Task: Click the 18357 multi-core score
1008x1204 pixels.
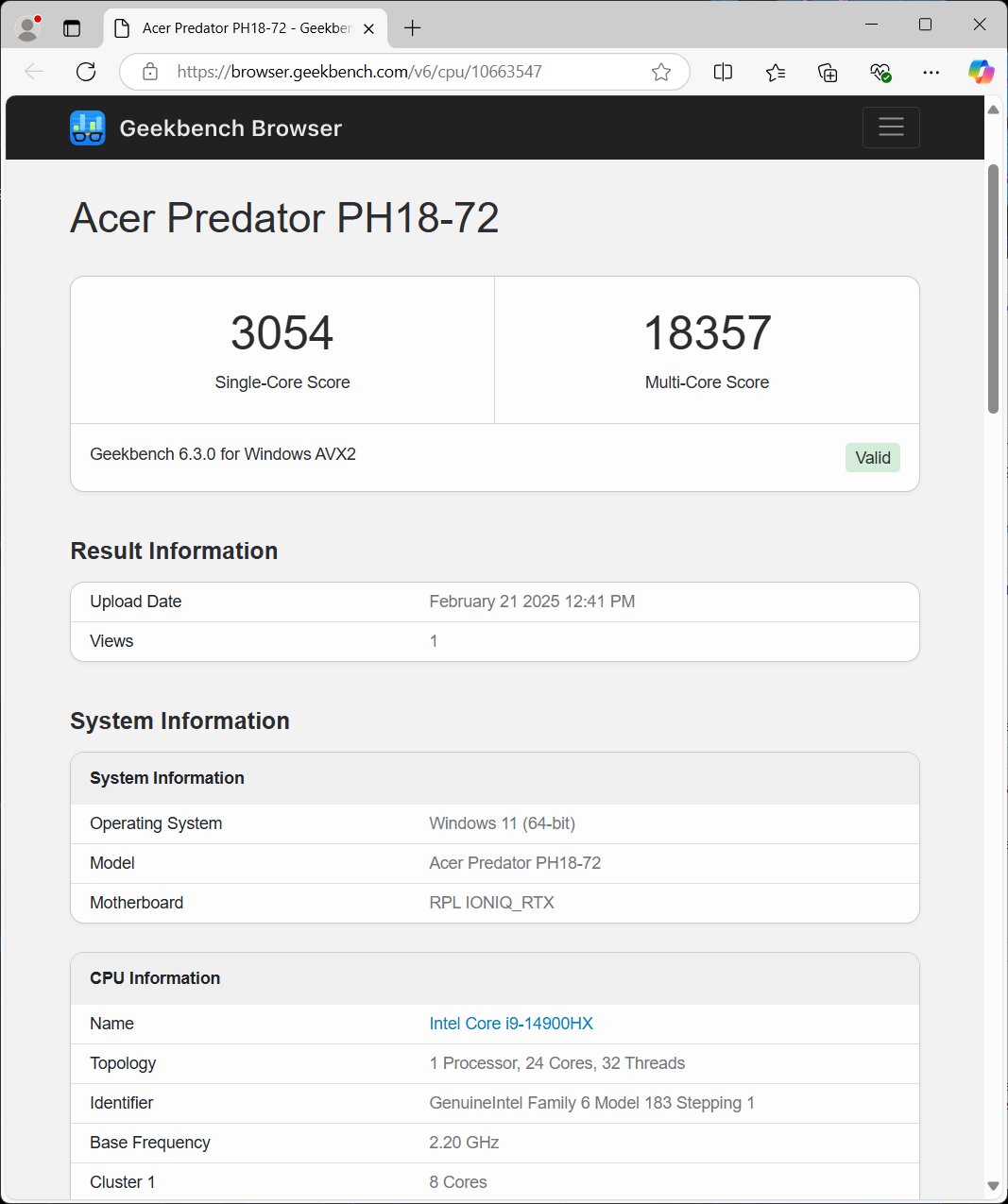Action: (708, 332)
